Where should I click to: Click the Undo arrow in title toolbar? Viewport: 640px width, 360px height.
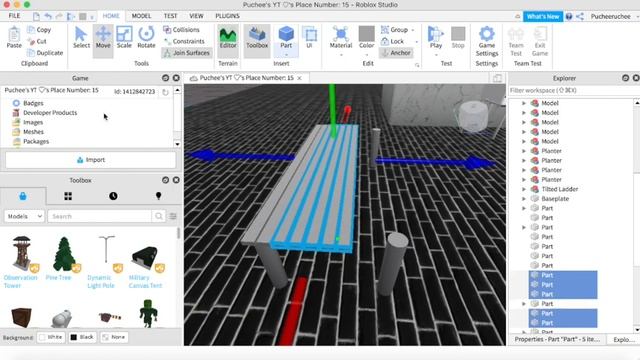(x=48, y=16)
